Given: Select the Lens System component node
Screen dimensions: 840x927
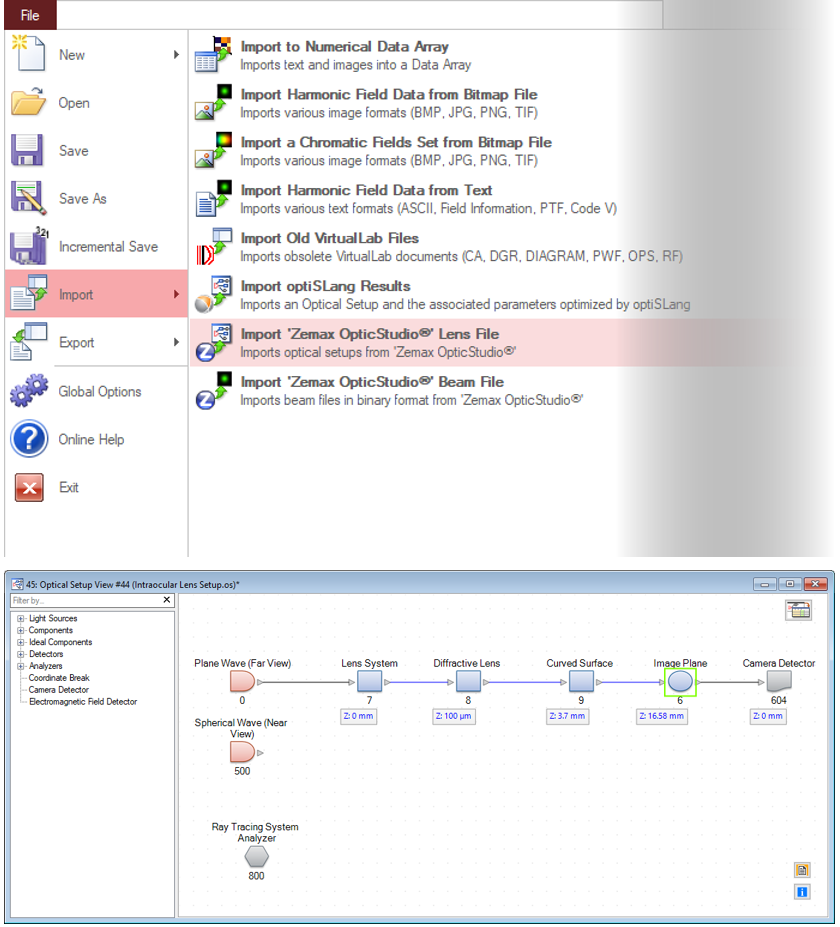Looking at the screenshot, I should point(369,682).
